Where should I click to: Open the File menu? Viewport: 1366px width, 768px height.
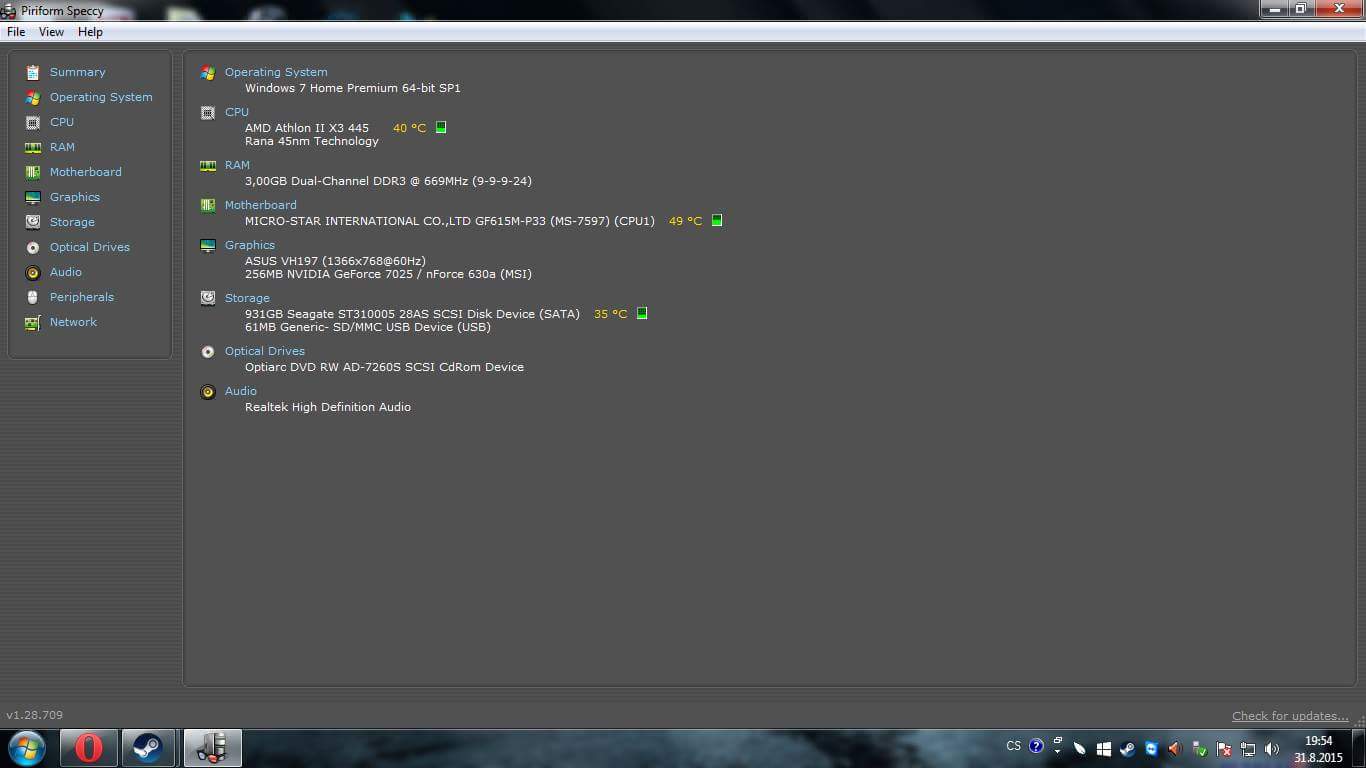click(x=16, y=32)
